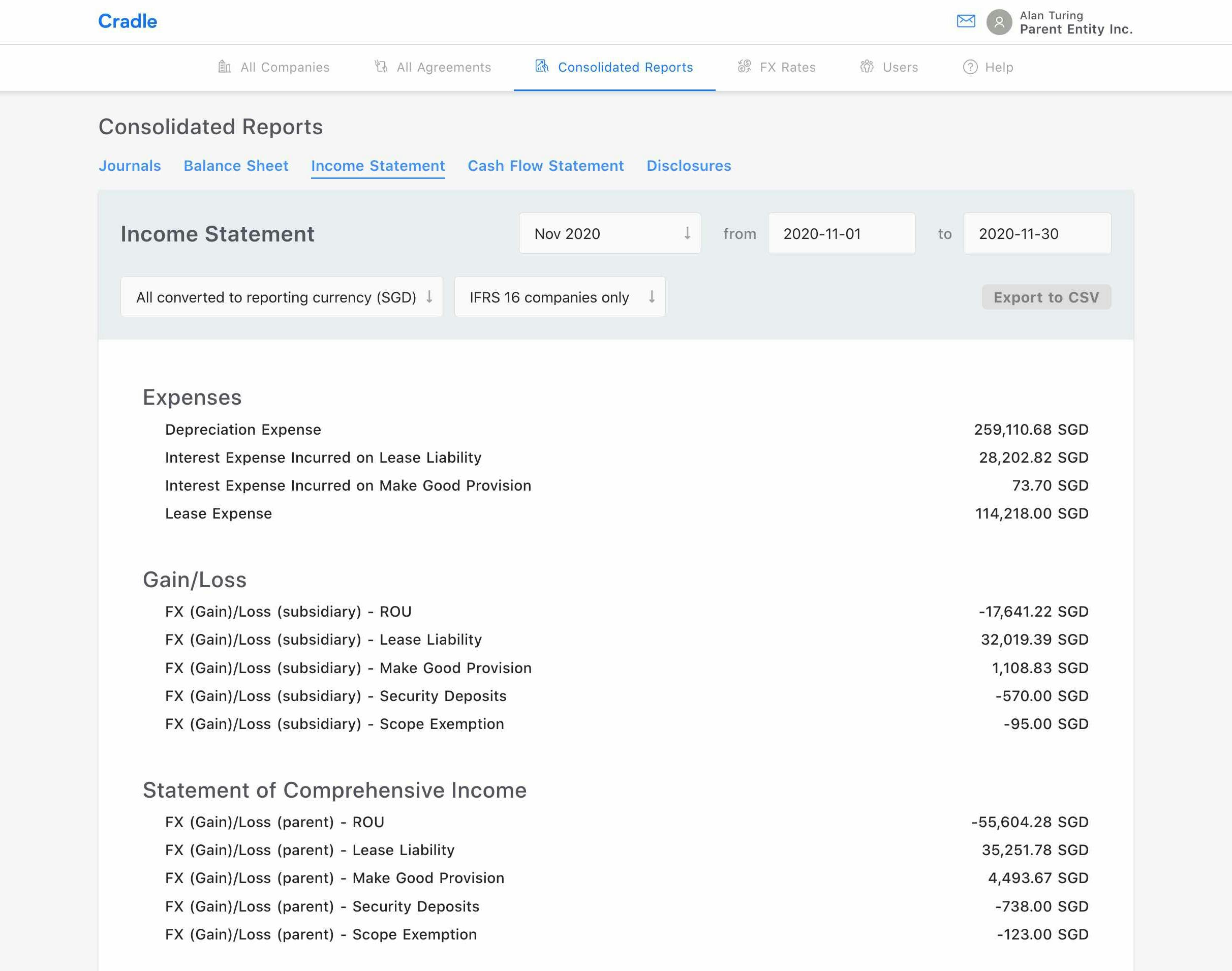The image size is (1232, 971).
Task: Select the FX Rates menu item
Action: point(787,67)
